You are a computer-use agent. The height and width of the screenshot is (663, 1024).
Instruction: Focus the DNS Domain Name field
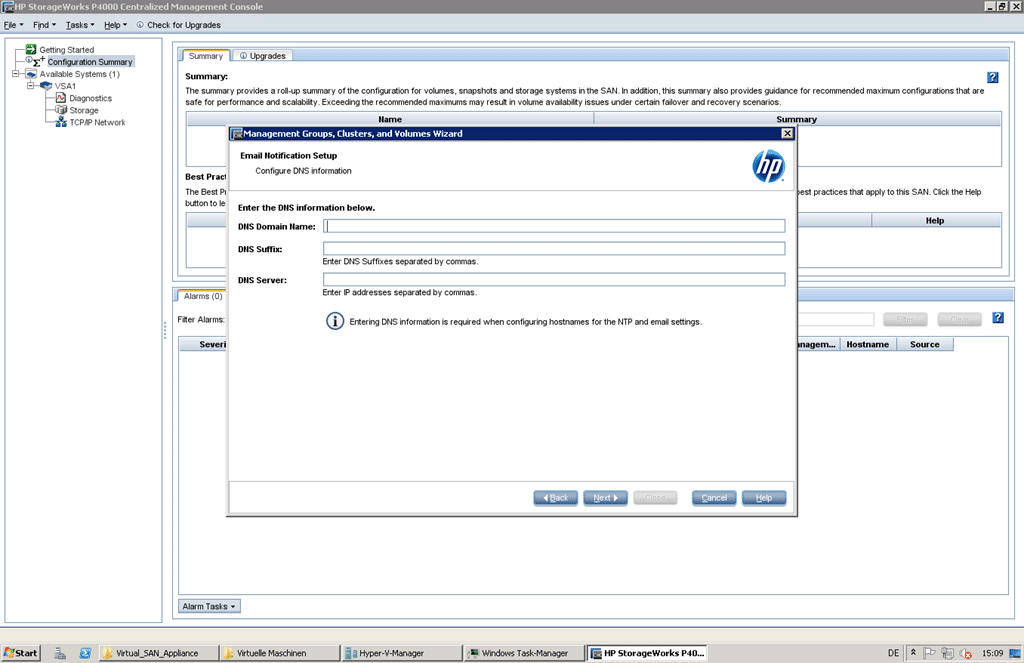point(554,226)
